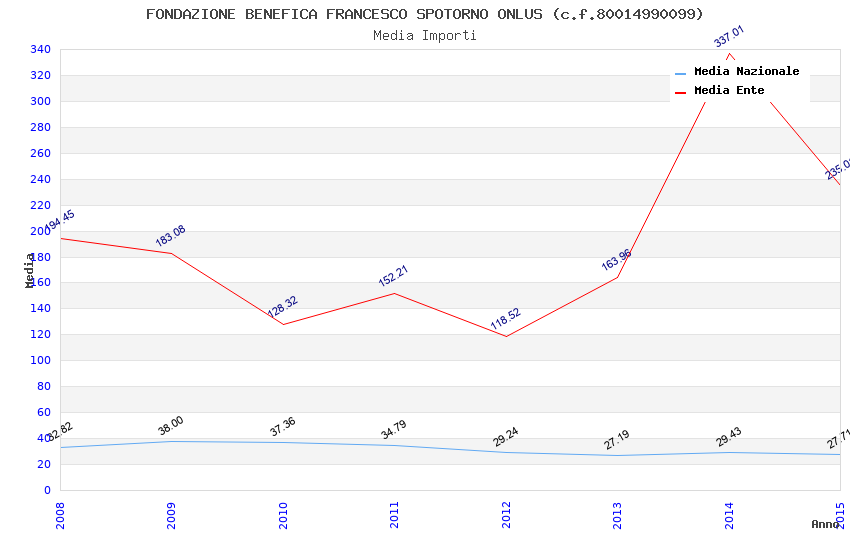This screenshot has width=850, height=550.
Task: Click the data label 163.96
Action: (x=616, y=260)
